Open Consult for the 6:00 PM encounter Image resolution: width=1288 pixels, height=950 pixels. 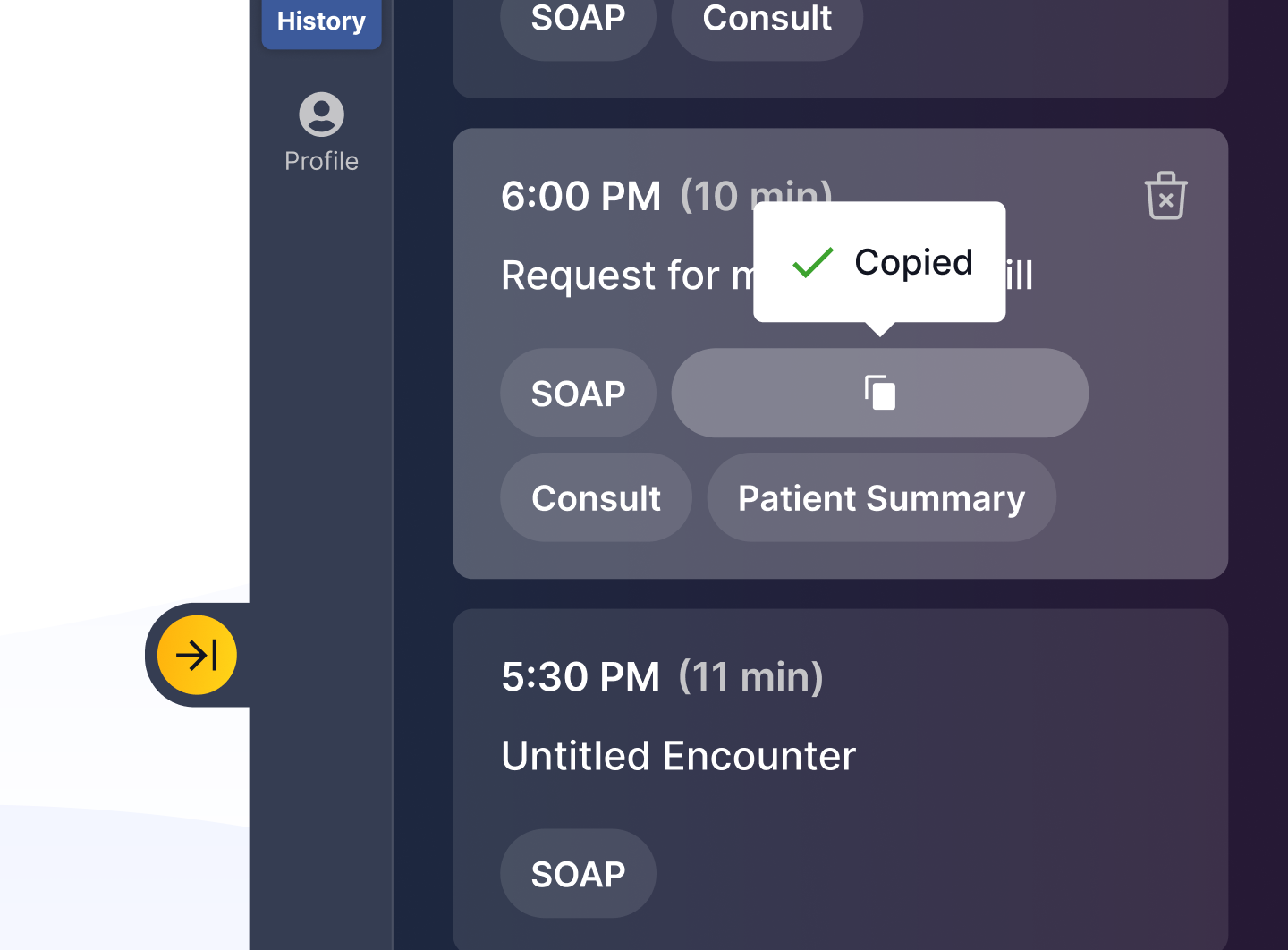(596, 497)
